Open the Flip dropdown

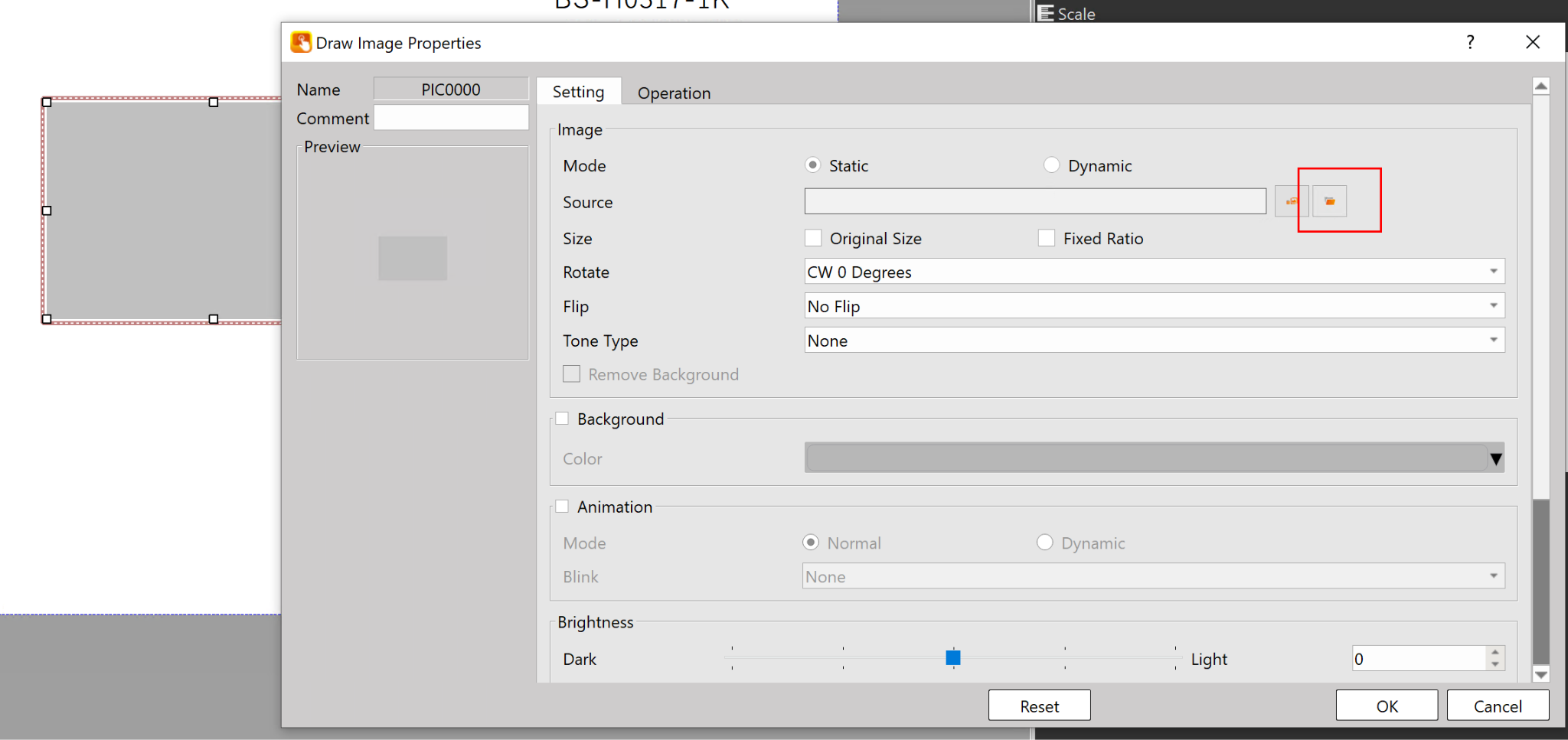tap(1493, 306)
